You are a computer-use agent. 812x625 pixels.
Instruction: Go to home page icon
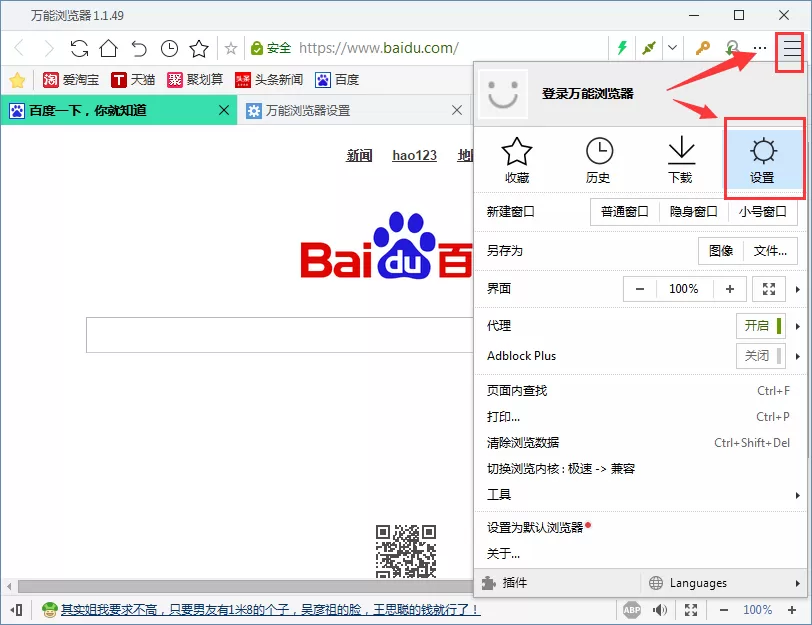tap(109, 48)
